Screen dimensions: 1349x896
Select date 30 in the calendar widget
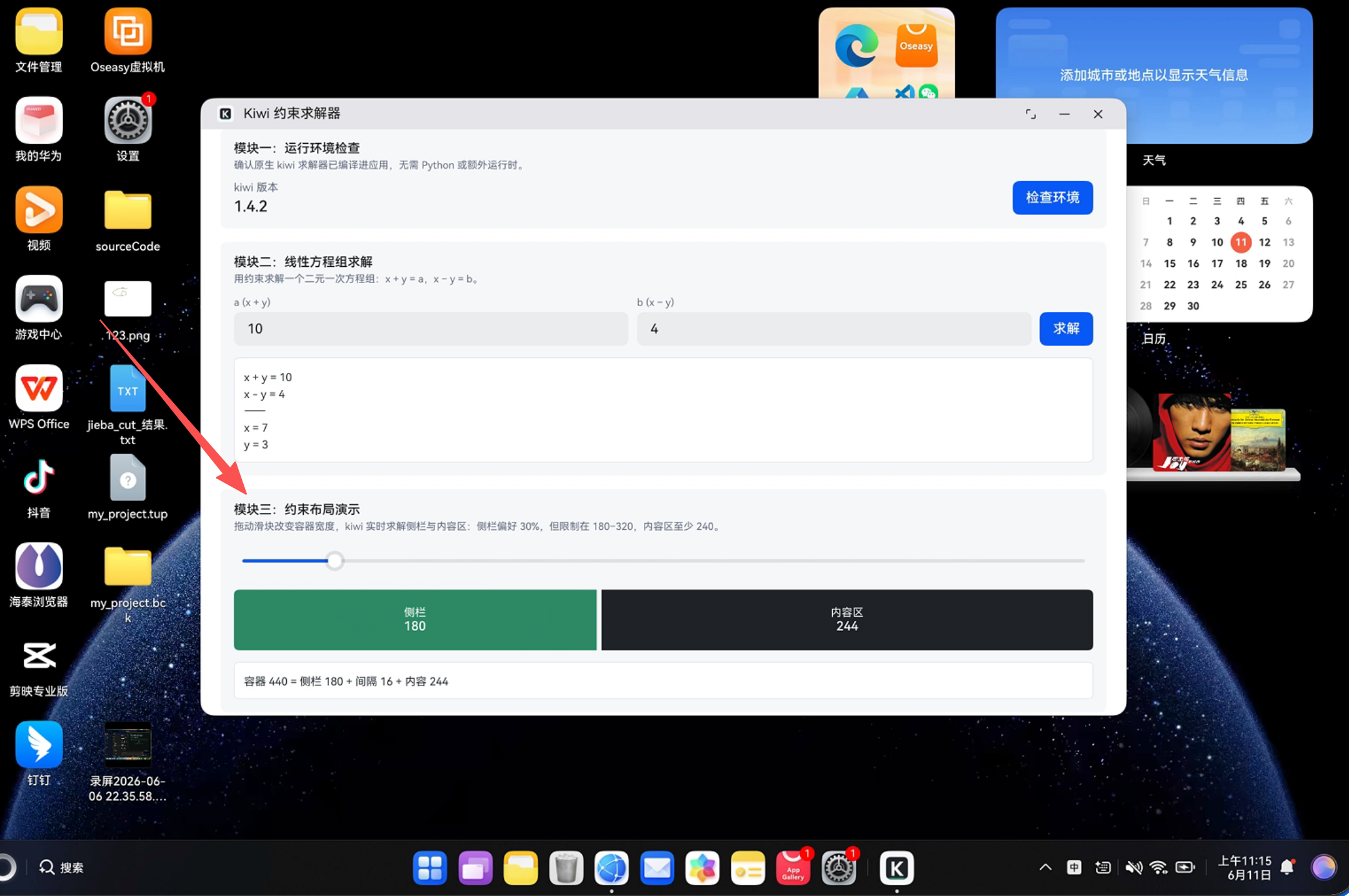click(1193, 306)
